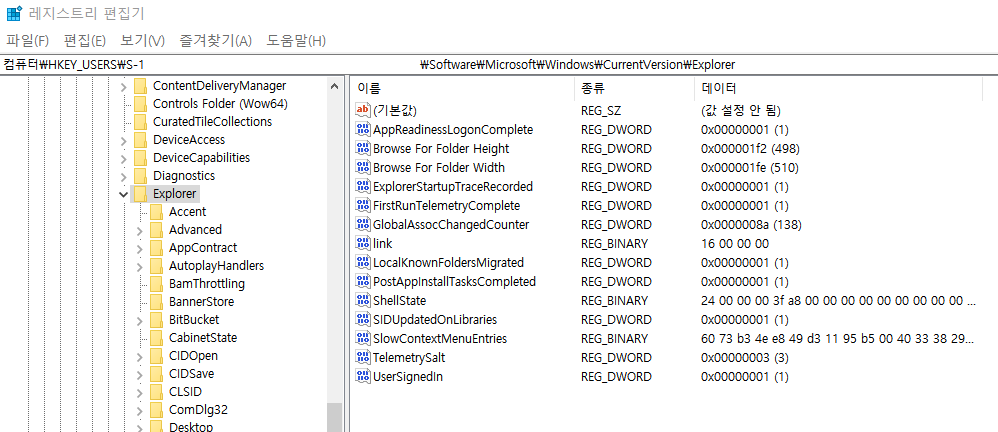Select the data value 0x0000008a (138)
The image size is (998, 432).
click(750, 225)
